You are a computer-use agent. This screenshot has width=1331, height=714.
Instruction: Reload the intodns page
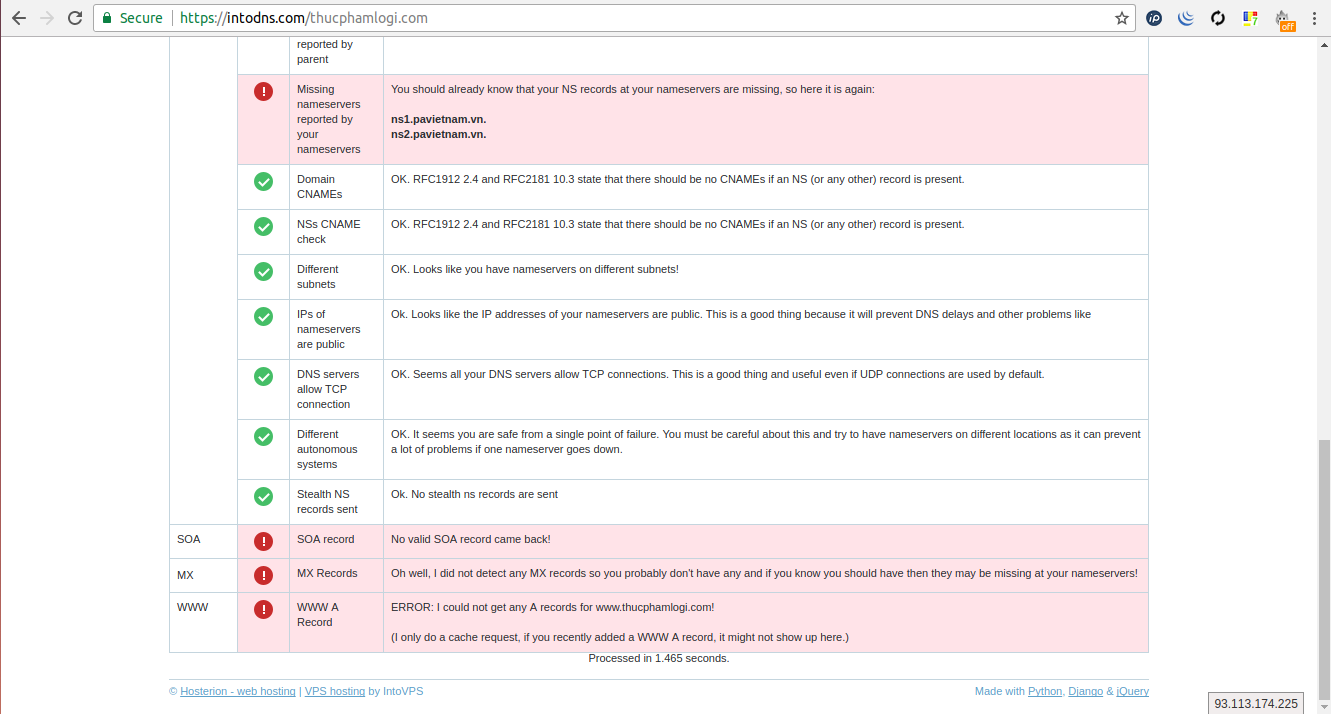click(x=75, y=18)
